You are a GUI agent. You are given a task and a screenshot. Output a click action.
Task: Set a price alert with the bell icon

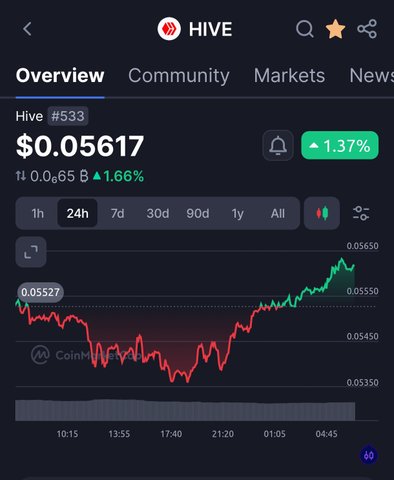(278, 146)
